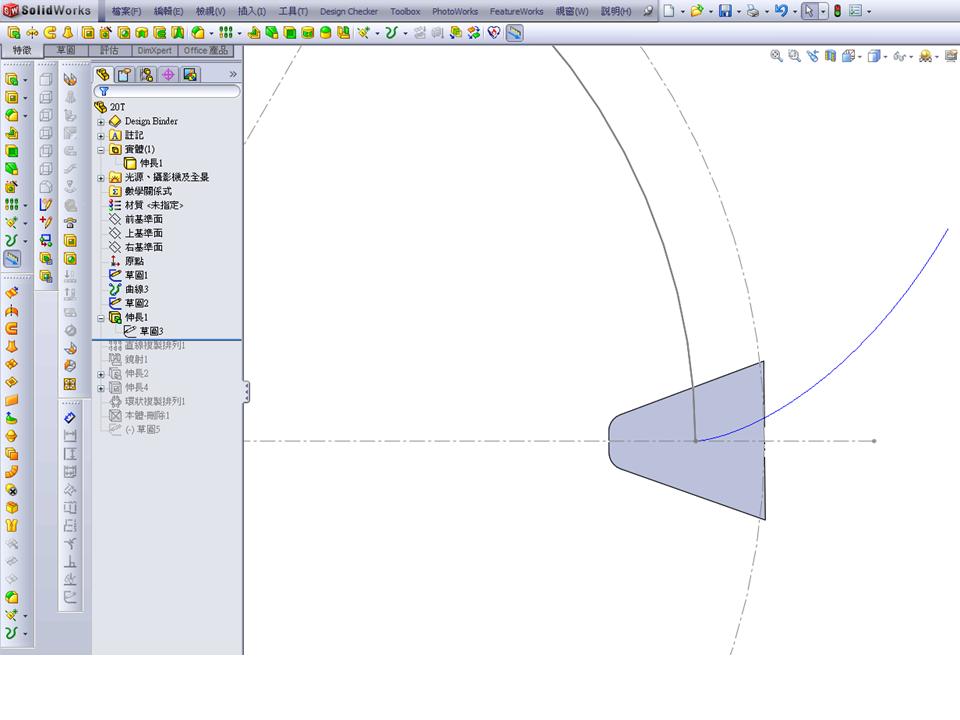Image resolution: width=960 pixels, height=720 pixels.
Task: Click Apply Scene icon in view toolbar
Action: (x=925, y=56)
